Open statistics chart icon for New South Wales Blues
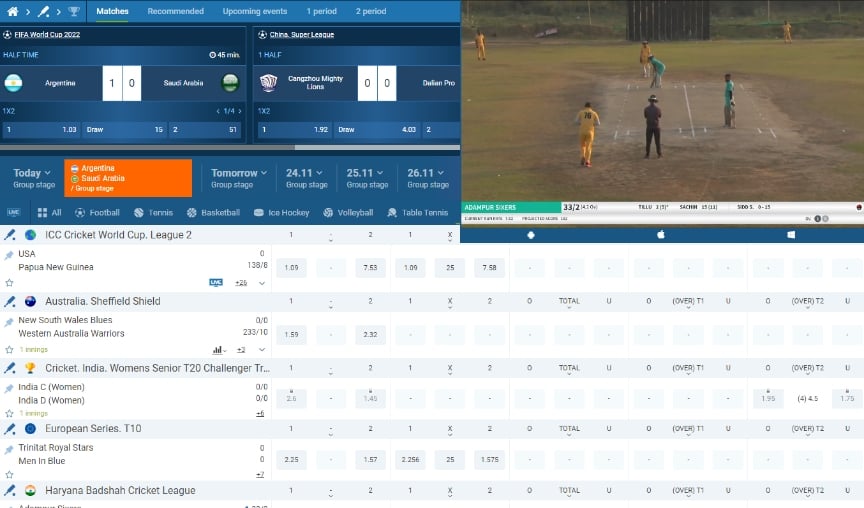The height and width of the screenshot is (508, 864). click(x=218, y=350)
